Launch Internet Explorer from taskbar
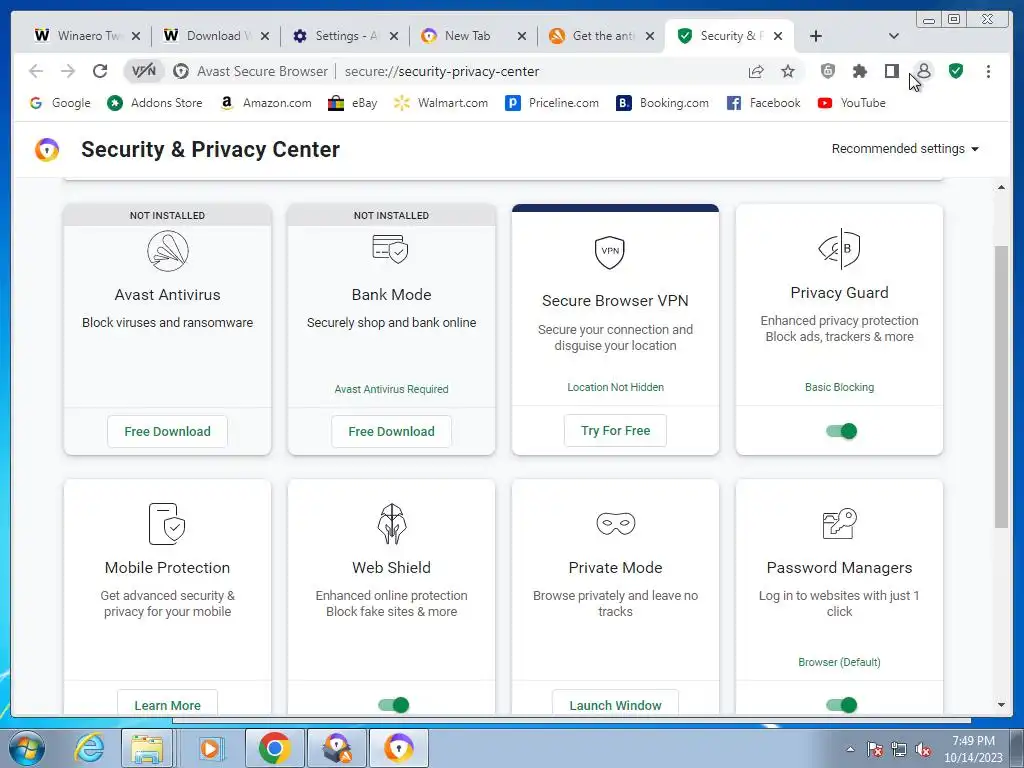This screenshot has height=768, width=1024. click(89, 748)
